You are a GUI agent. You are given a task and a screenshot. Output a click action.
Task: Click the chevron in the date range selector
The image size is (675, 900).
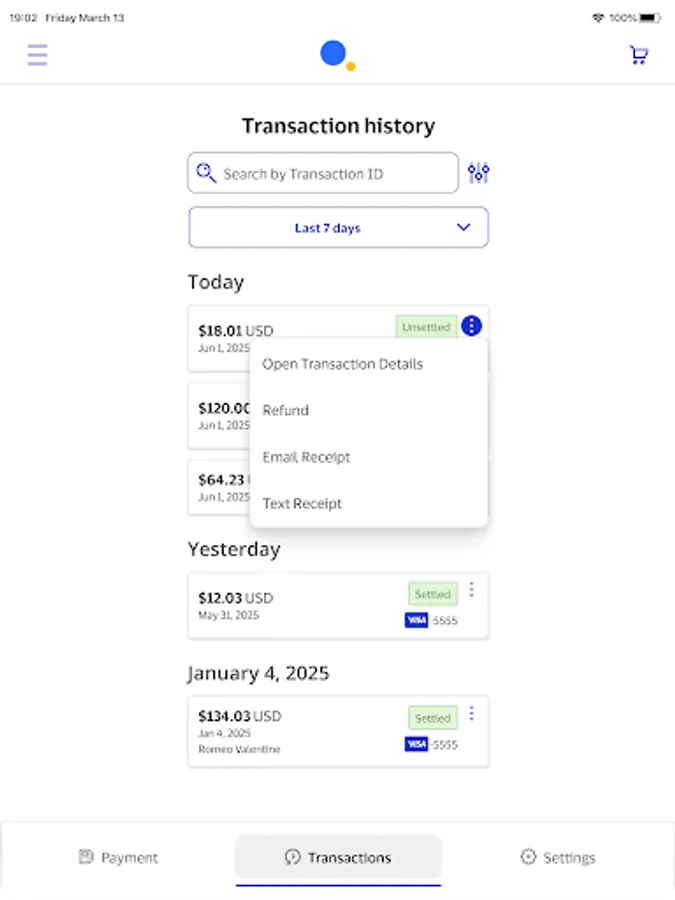click(x=463, y=227)
